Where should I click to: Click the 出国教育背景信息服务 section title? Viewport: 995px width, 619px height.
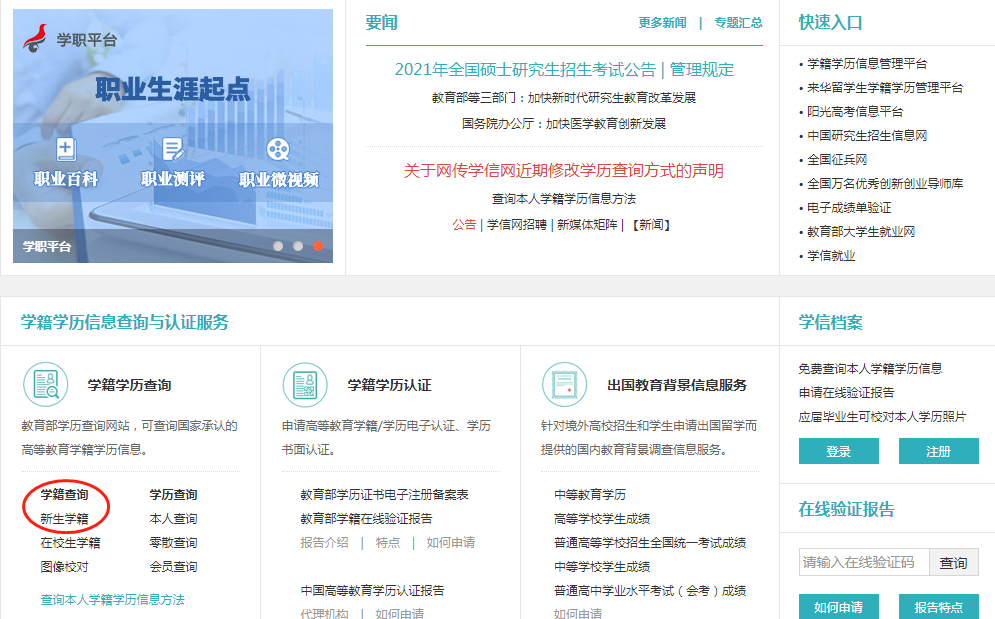click(677, 385)
